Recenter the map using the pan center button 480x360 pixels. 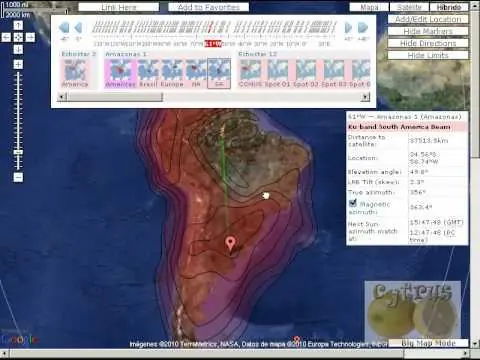pos(18,37)
